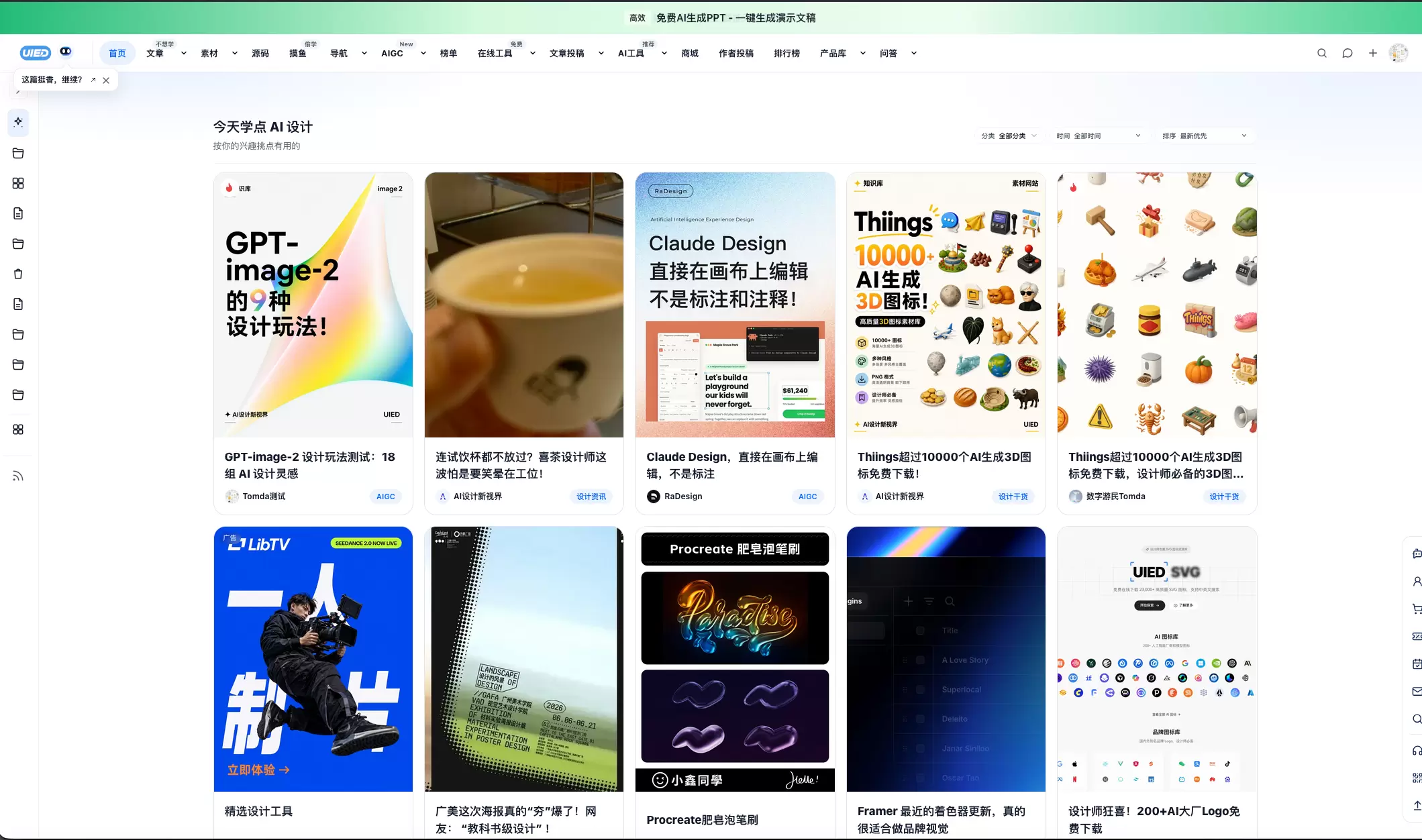Select the AI sparkle icon in left sidebar
The image size is (1422, 840).
(18, 122)
